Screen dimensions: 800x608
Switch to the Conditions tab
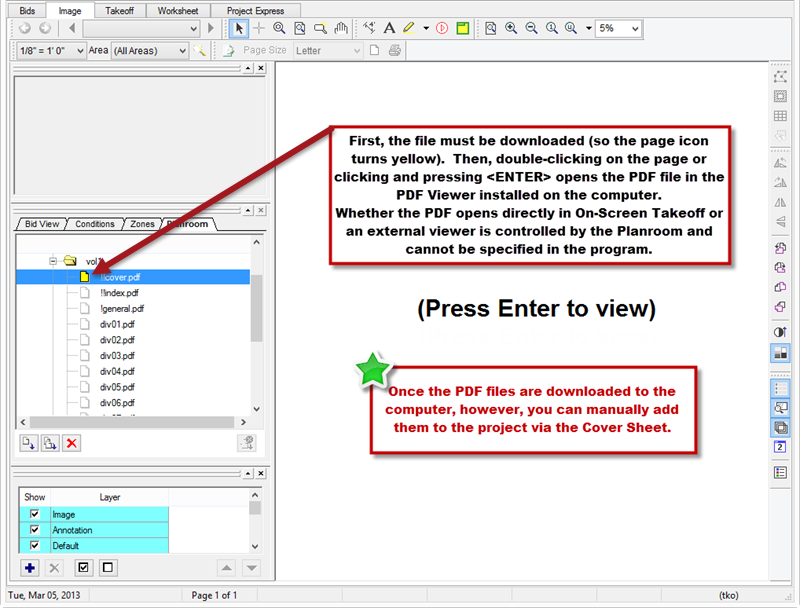[x=95, y=224]
